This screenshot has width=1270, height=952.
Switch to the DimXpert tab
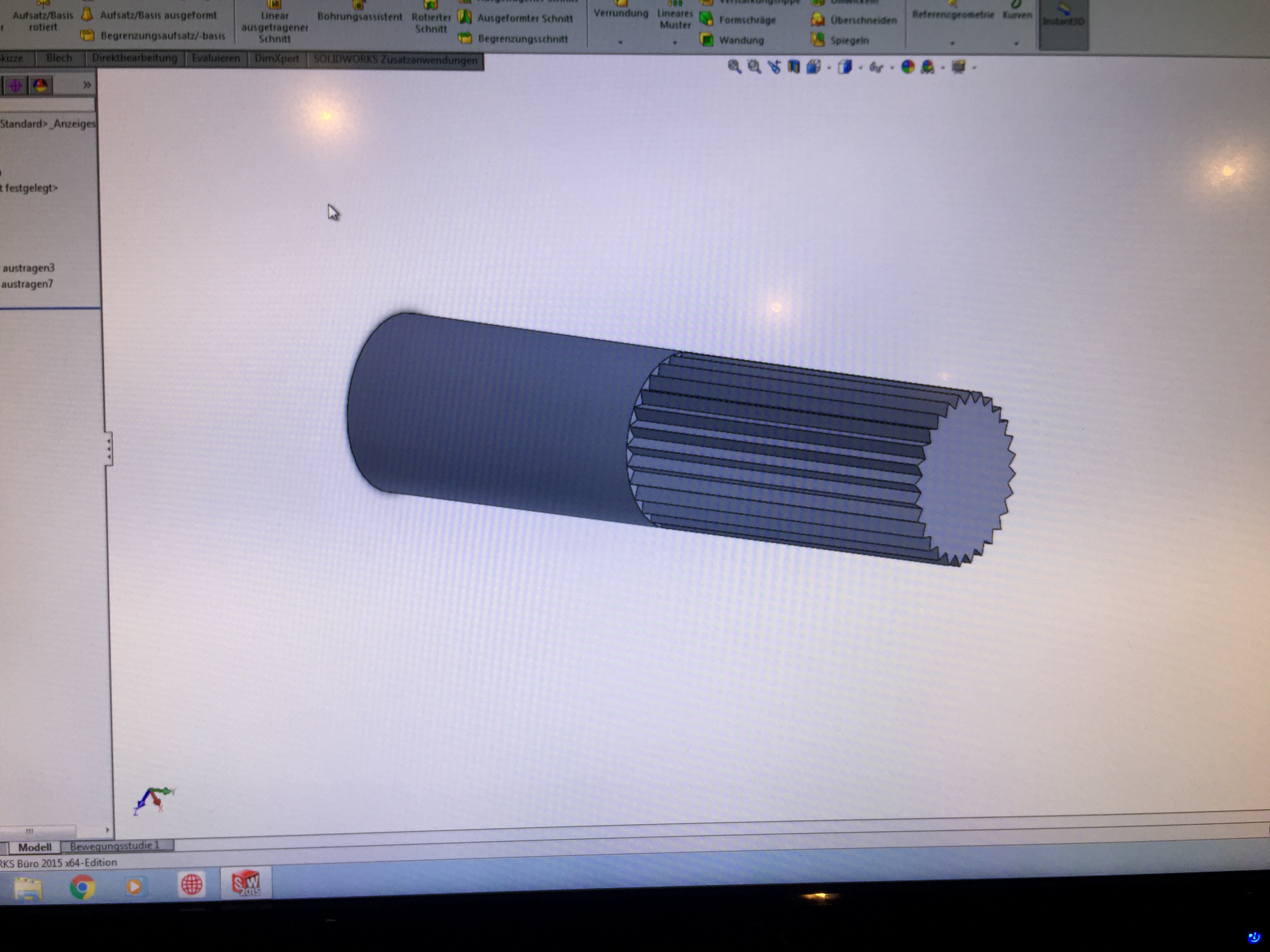click(277, 59)
